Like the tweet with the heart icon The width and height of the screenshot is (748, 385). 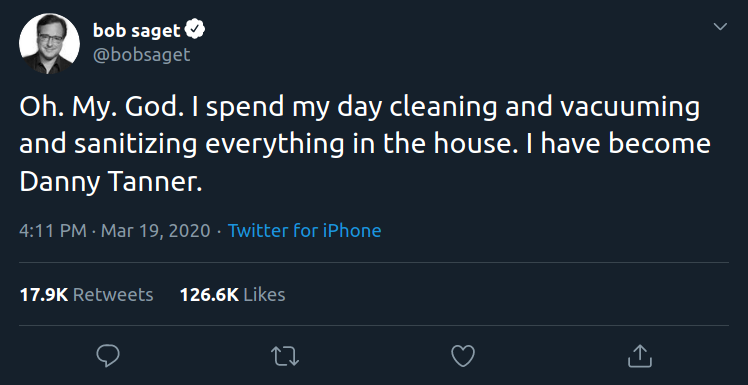[x=463, y=356]
